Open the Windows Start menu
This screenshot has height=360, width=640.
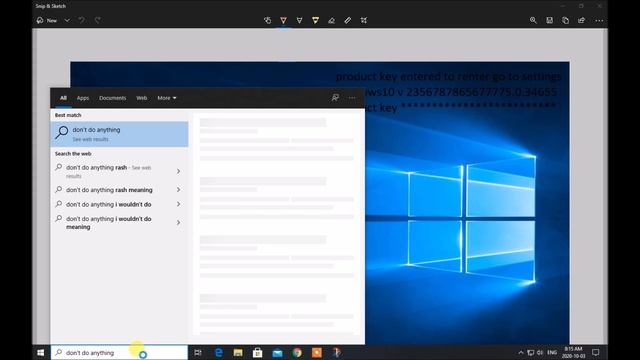click(x=41, y=353)
